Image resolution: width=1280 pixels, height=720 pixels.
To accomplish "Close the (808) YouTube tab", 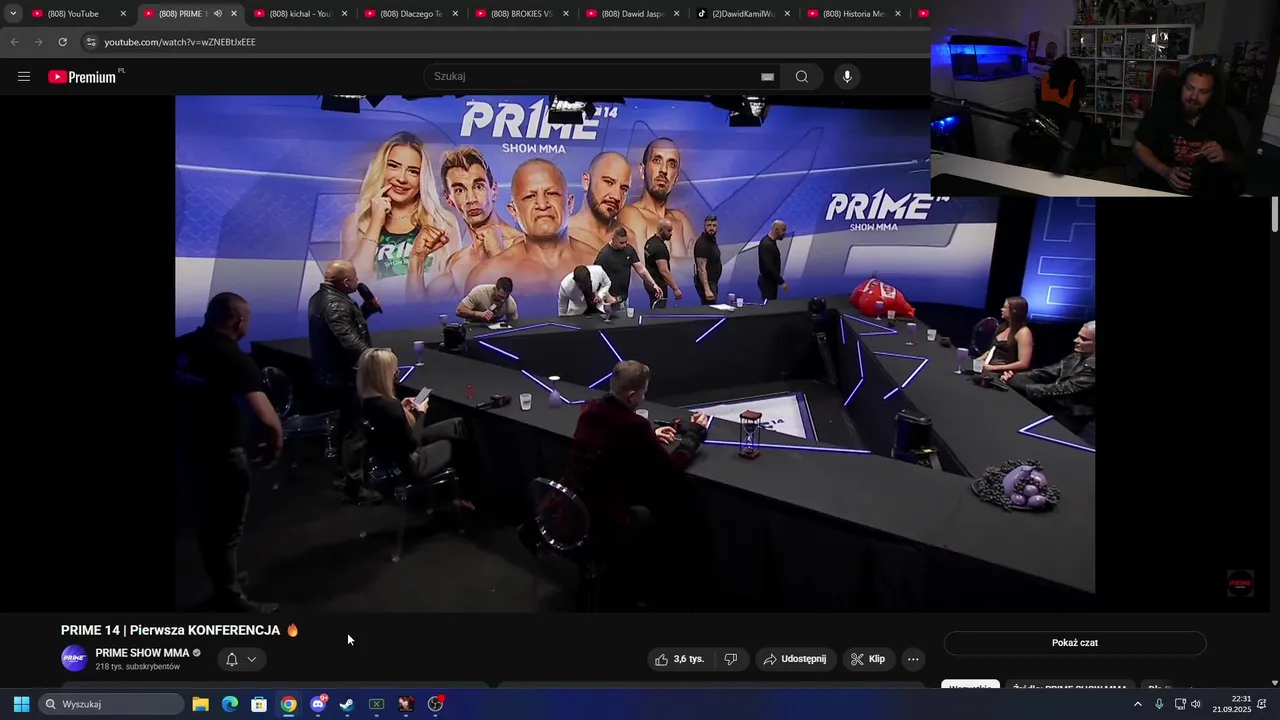I will click(x=123, y=14).
